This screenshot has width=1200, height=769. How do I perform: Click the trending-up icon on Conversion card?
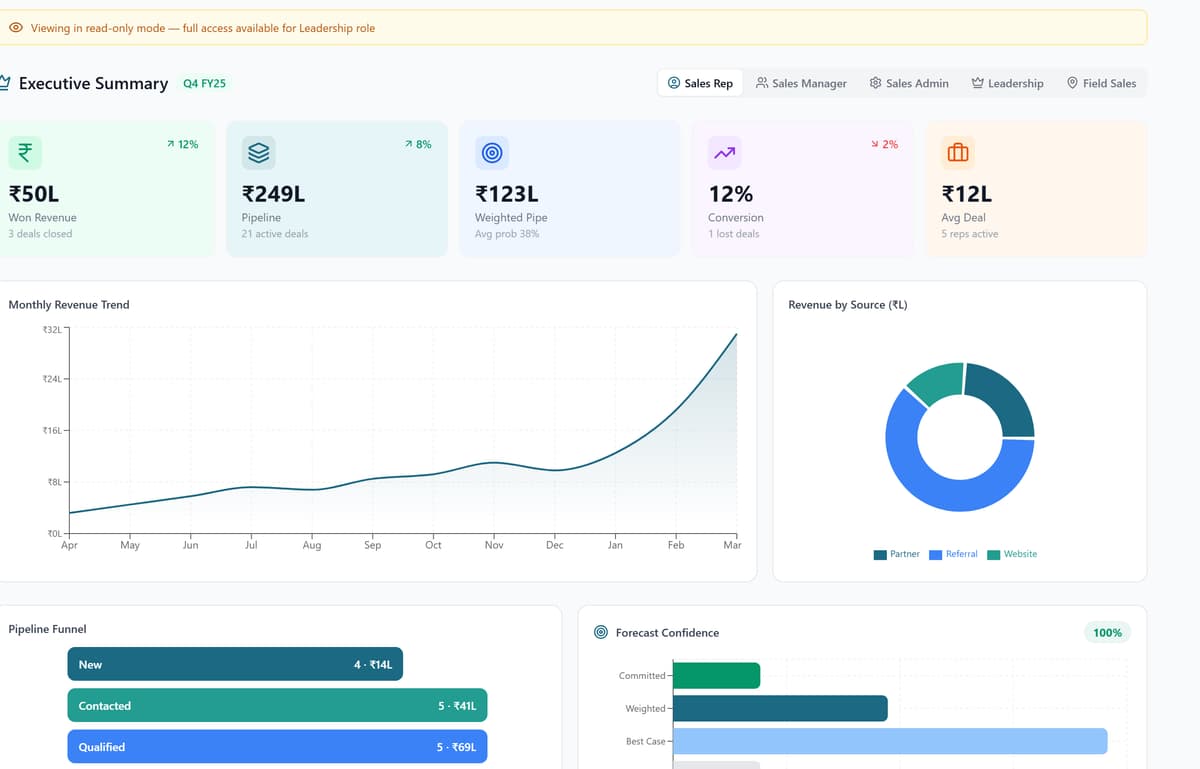click(725, 153)
